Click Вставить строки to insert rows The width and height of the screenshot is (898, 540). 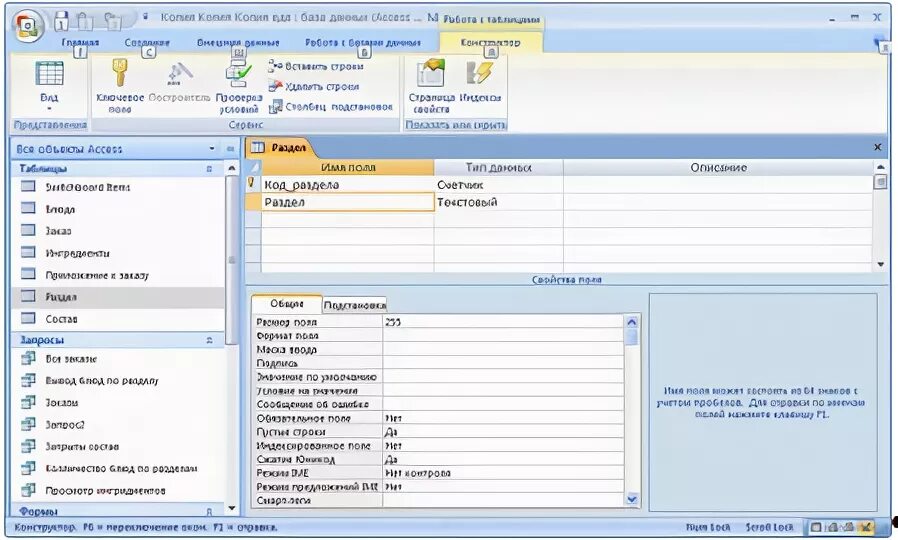pos(316,66)
